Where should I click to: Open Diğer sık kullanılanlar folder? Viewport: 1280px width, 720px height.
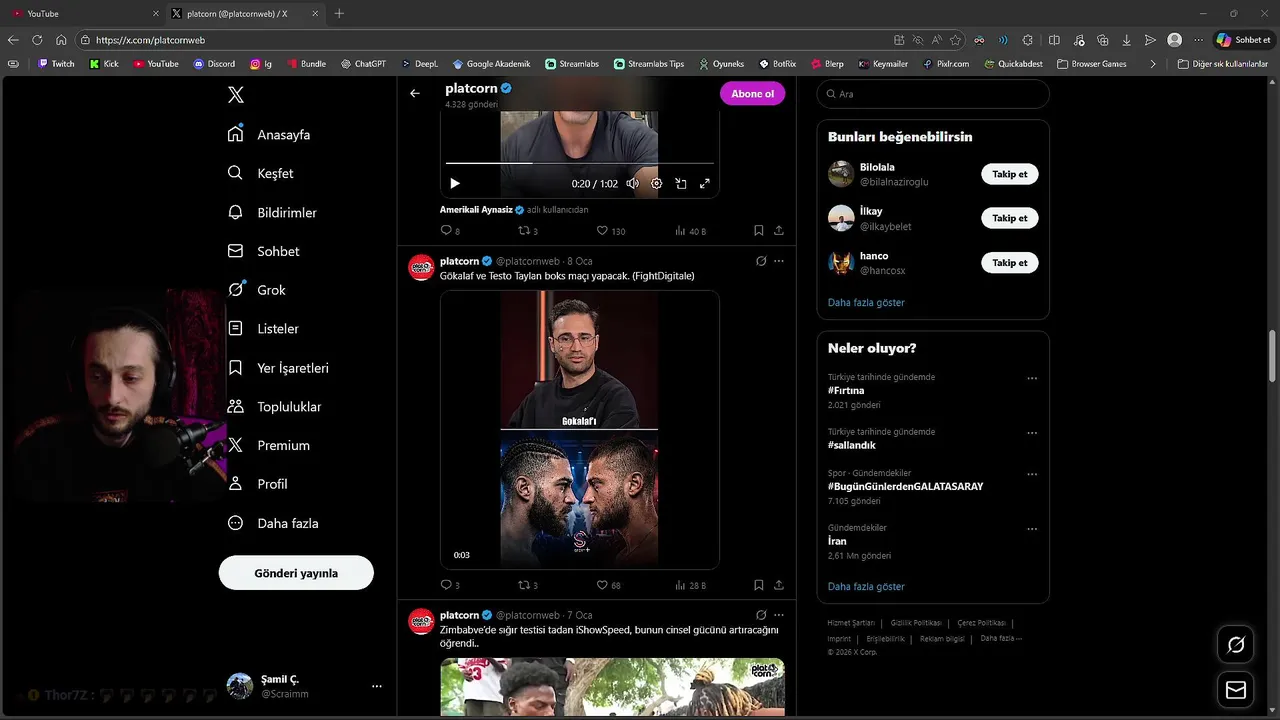(1223, 63)
